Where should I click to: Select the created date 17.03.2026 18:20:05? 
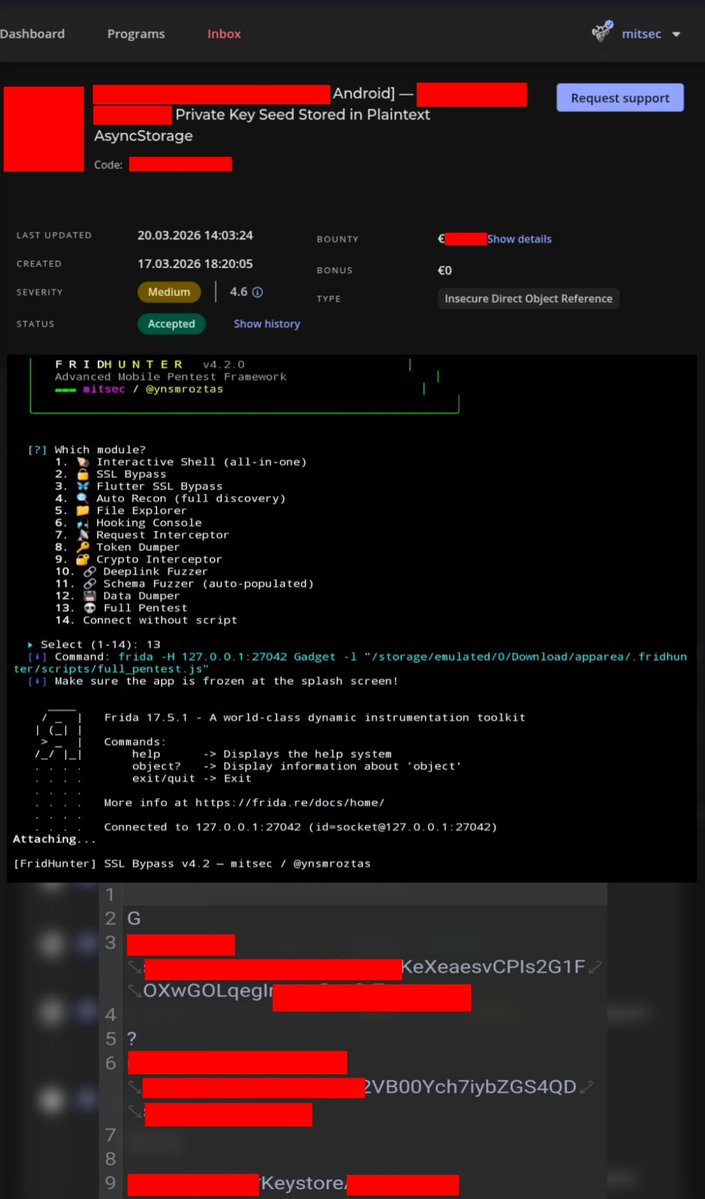pyautogui.click(x=195, y=264)
